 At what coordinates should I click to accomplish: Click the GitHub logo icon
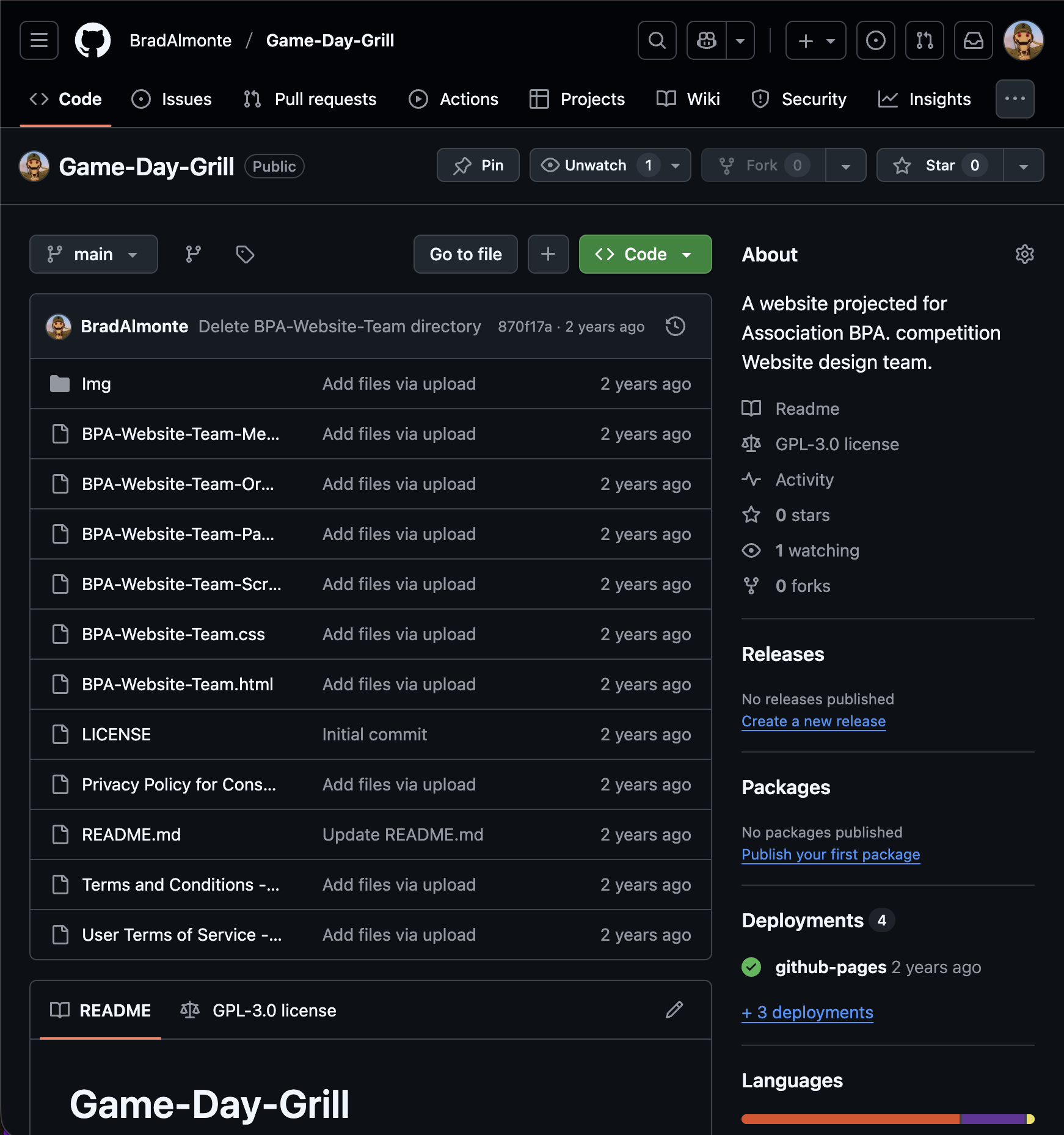coord(93,40)
